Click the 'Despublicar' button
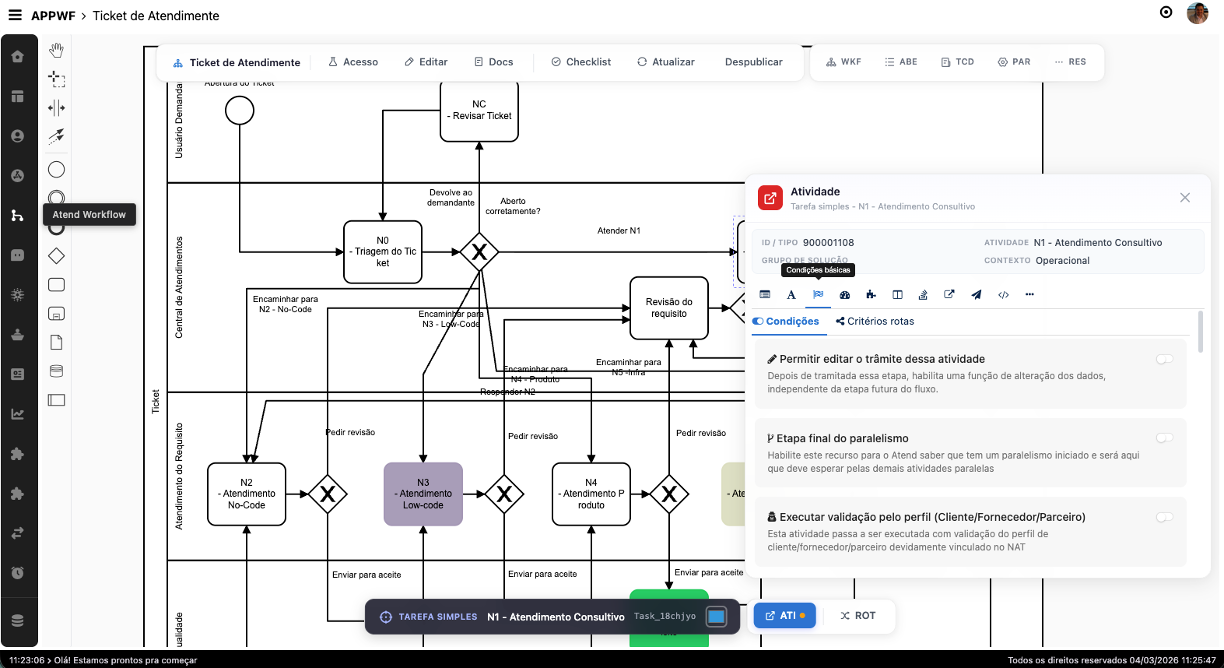Viewport: 1224px width, 668px height. [754, 61]
